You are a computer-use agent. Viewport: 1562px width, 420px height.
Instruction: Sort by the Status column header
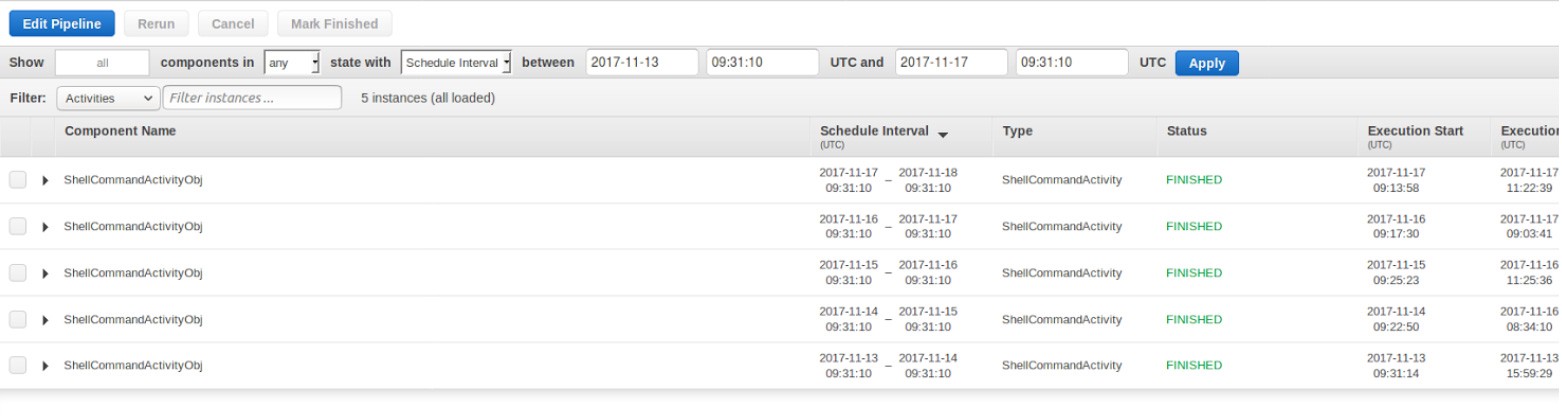(x=1186, y=131)
